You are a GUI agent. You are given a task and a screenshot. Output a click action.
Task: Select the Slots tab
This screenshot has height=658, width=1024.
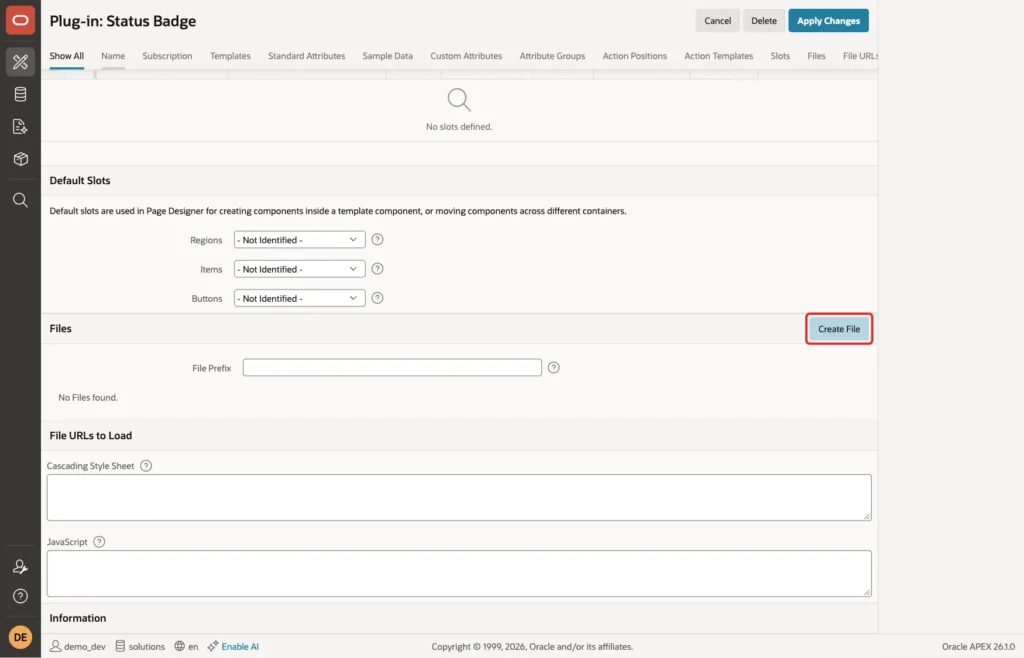(x=780, y=56)
